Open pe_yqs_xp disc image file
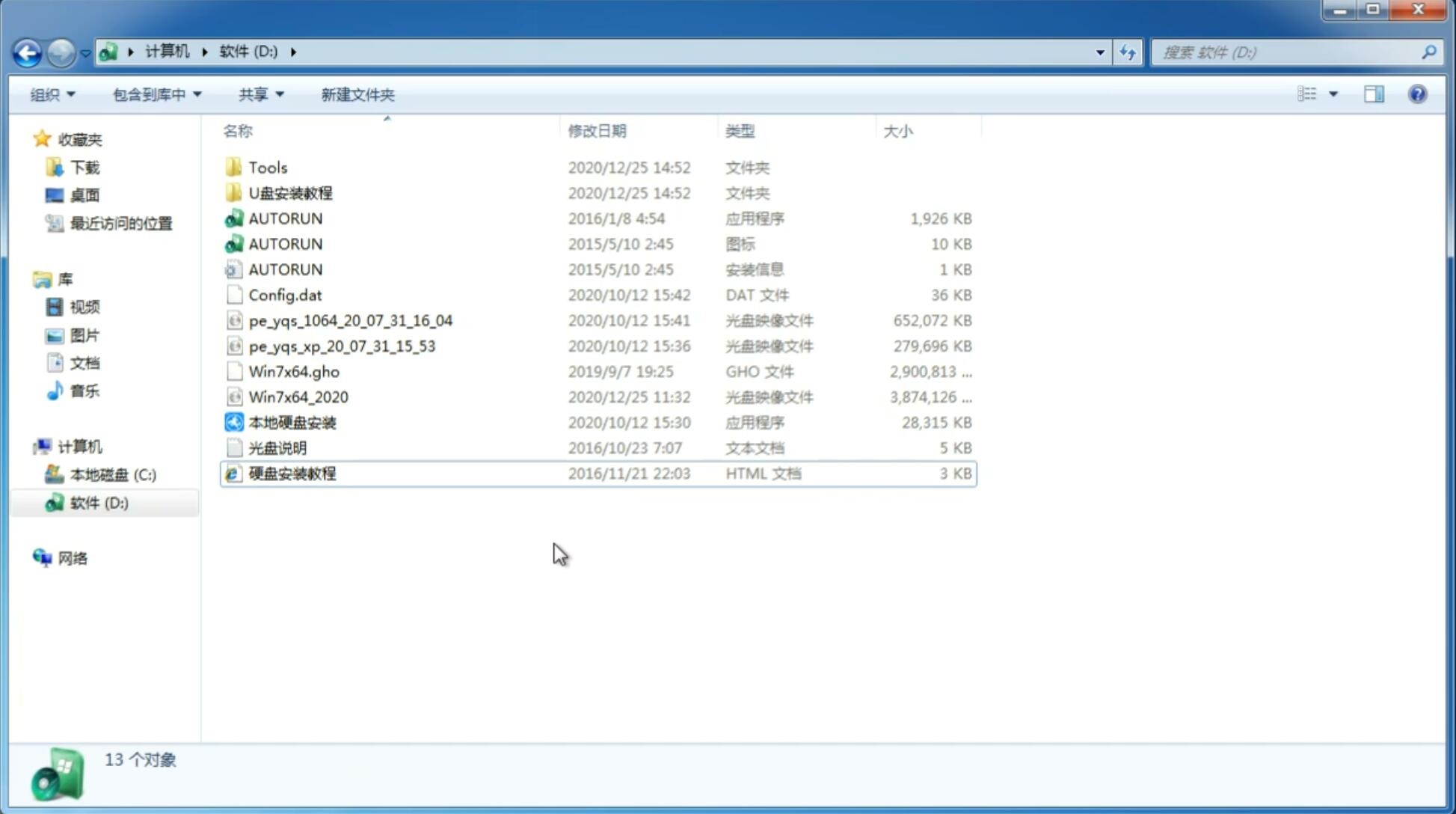This screenshot has width=1456, height=814. [x=342, y=345]
